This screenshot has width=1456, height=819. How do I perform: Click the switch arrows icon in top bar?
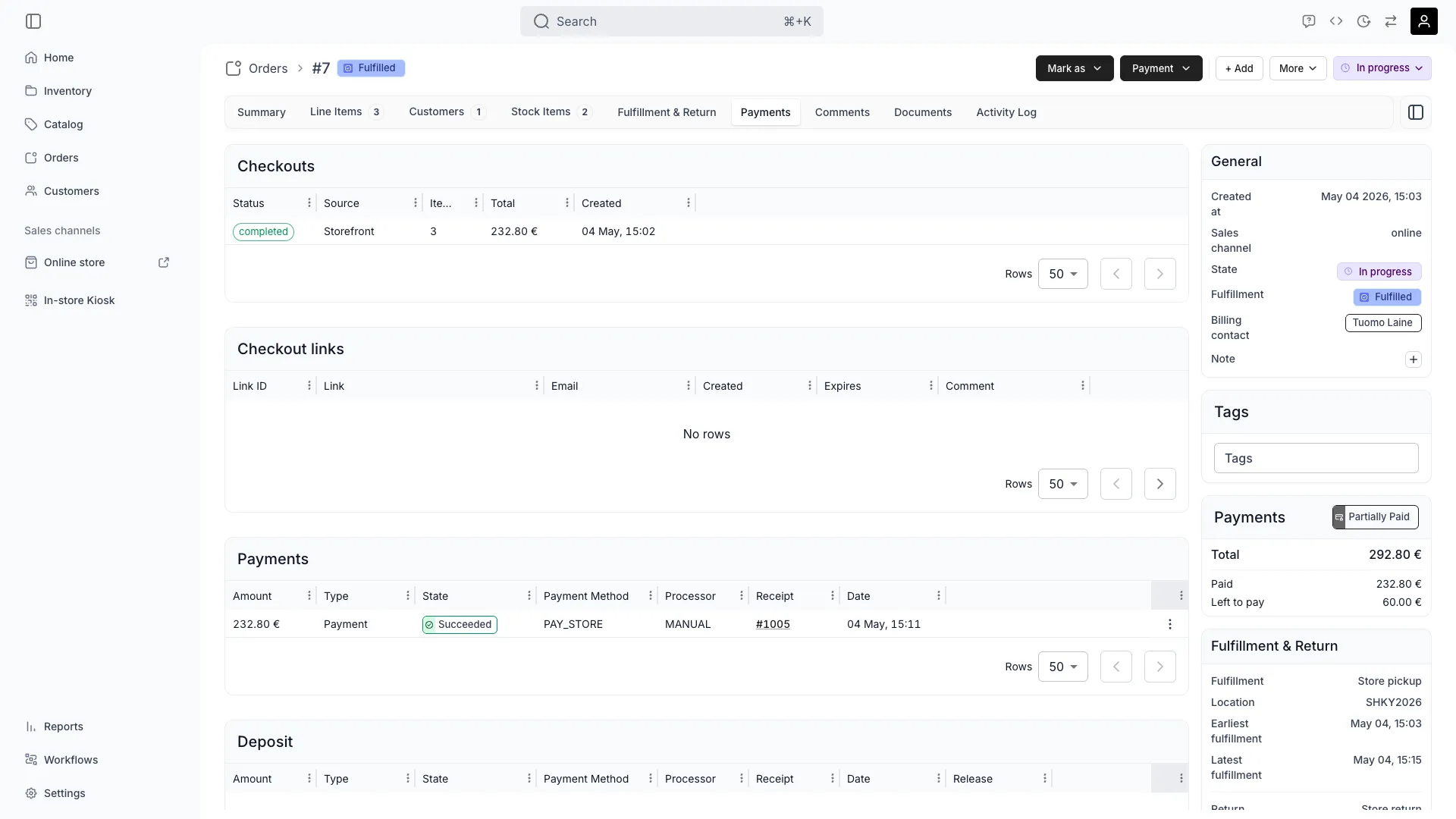[x=1391, y=21]
